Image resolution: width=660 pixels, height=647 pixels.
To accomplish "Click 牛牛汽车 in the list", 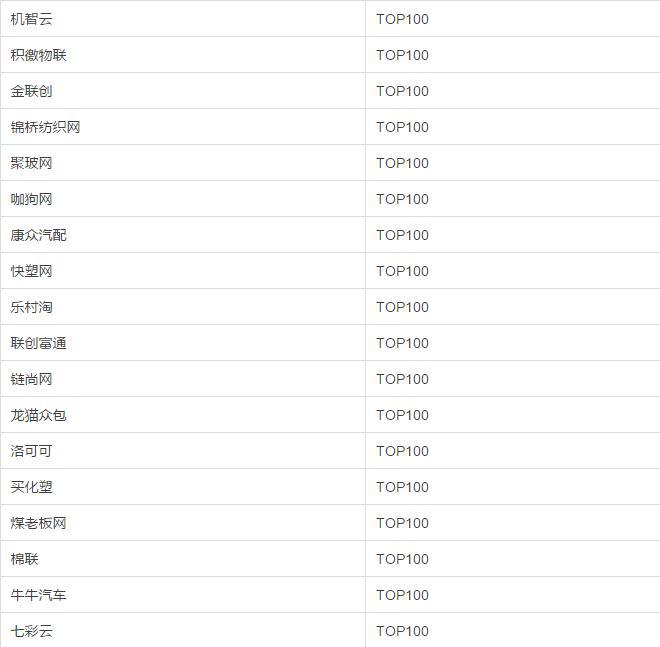I will point(39,595).
